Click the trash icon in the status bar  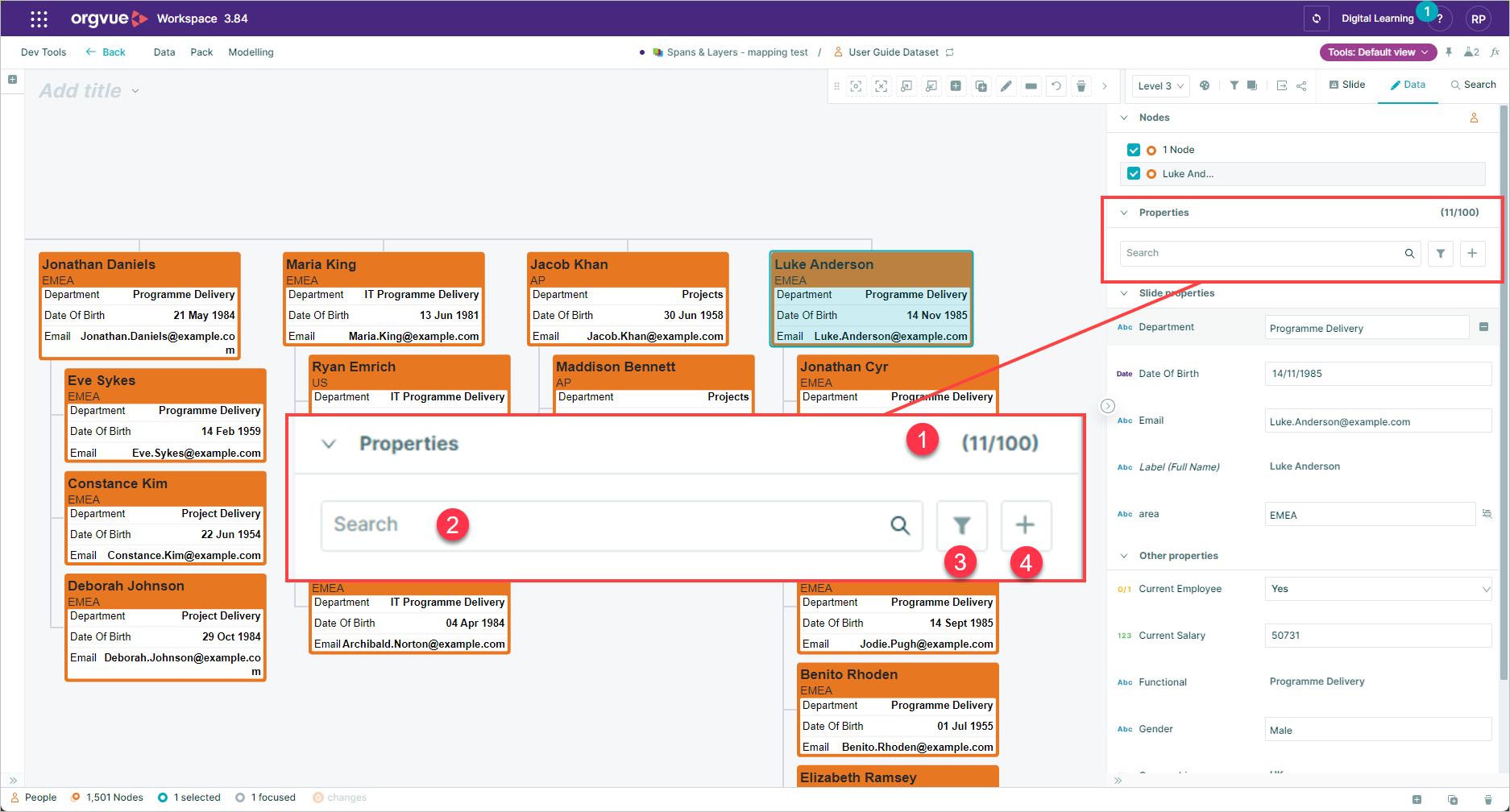(x=1487, y=799)
